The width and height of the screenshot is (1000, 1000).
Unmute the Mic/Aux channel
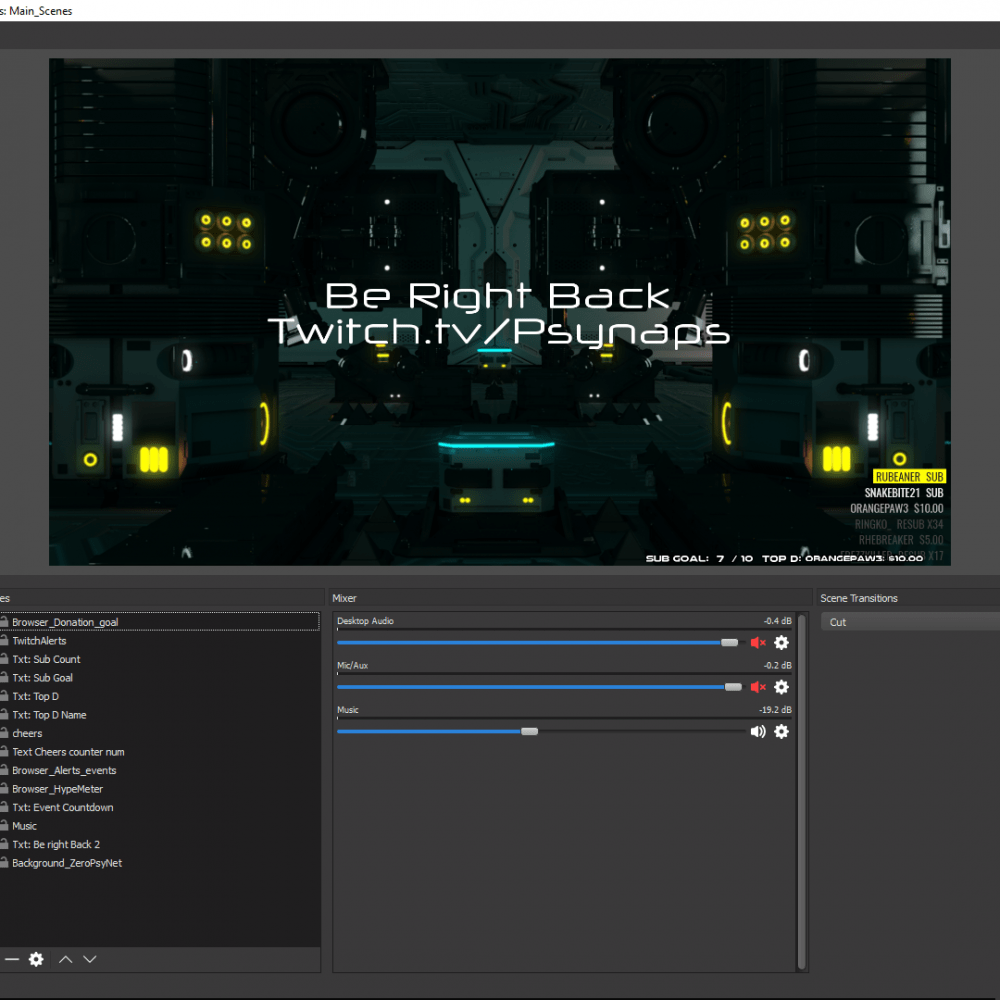pos(758,687)
